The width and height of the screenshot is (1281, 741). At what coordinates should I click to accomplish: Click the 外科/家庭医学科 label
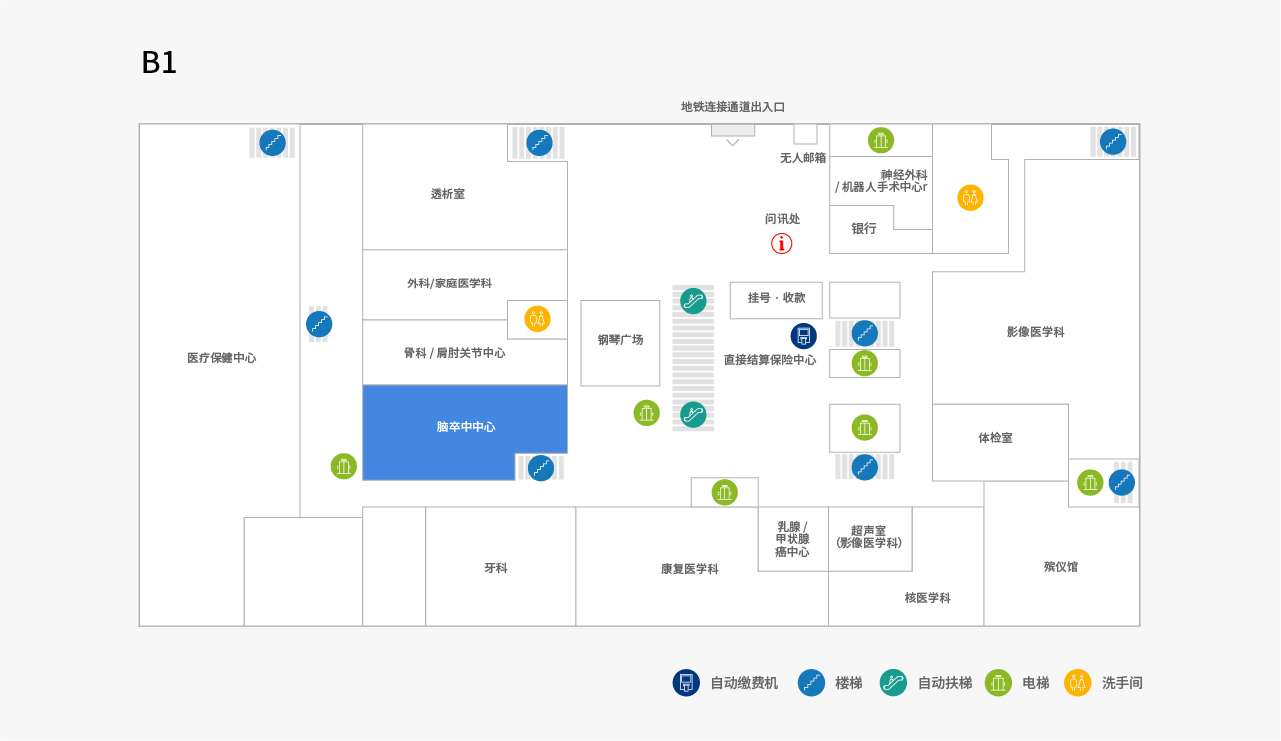449,284
